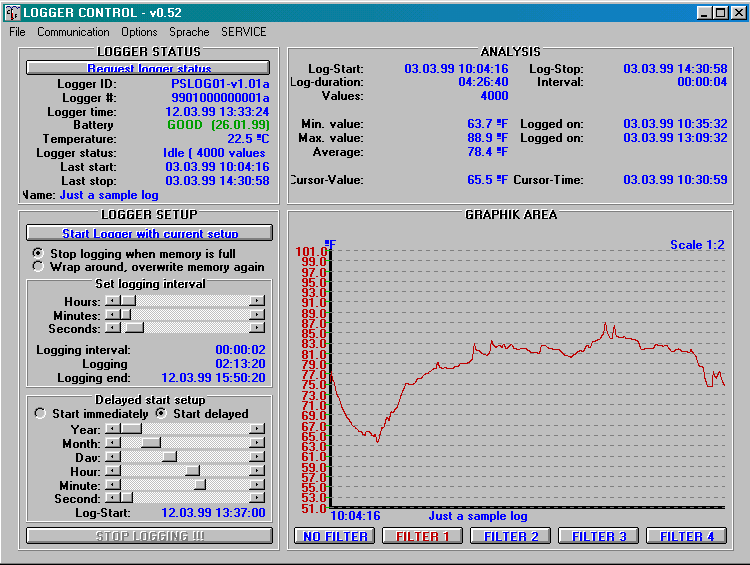Choose the Start delayed option
The image size is (750, 565).
tap(161, 413)
